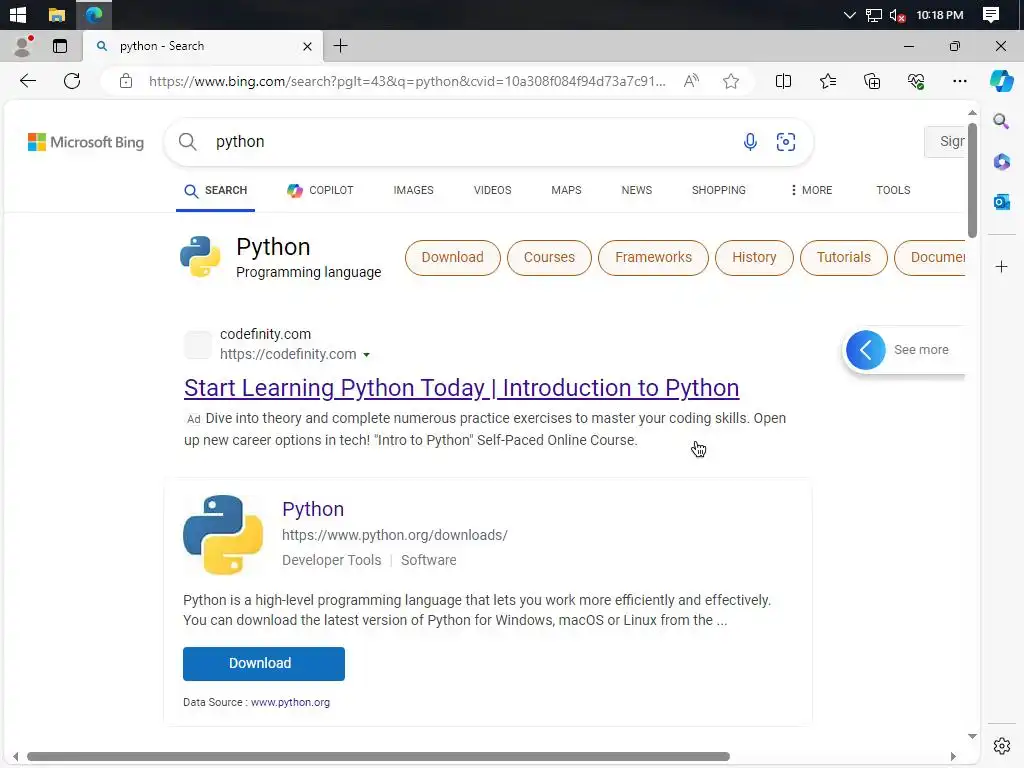Switch to the MAPS tab
The image size is (1024, 768).
point(566,190)
